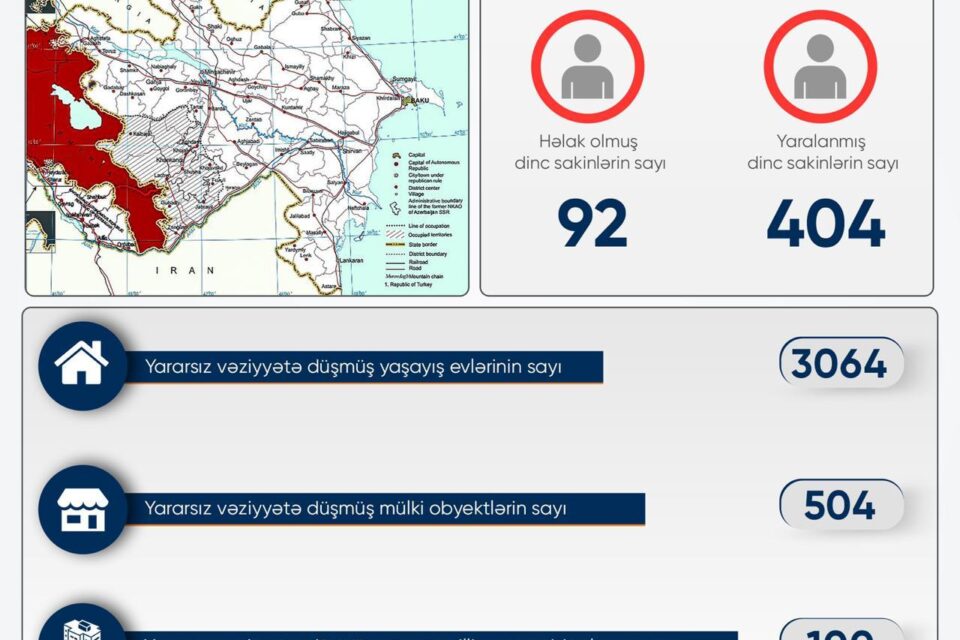The width and height of the screenshot is (960, 640).
Task: Click the number 404 for injured civilians
Action: (x=825, y=223)
